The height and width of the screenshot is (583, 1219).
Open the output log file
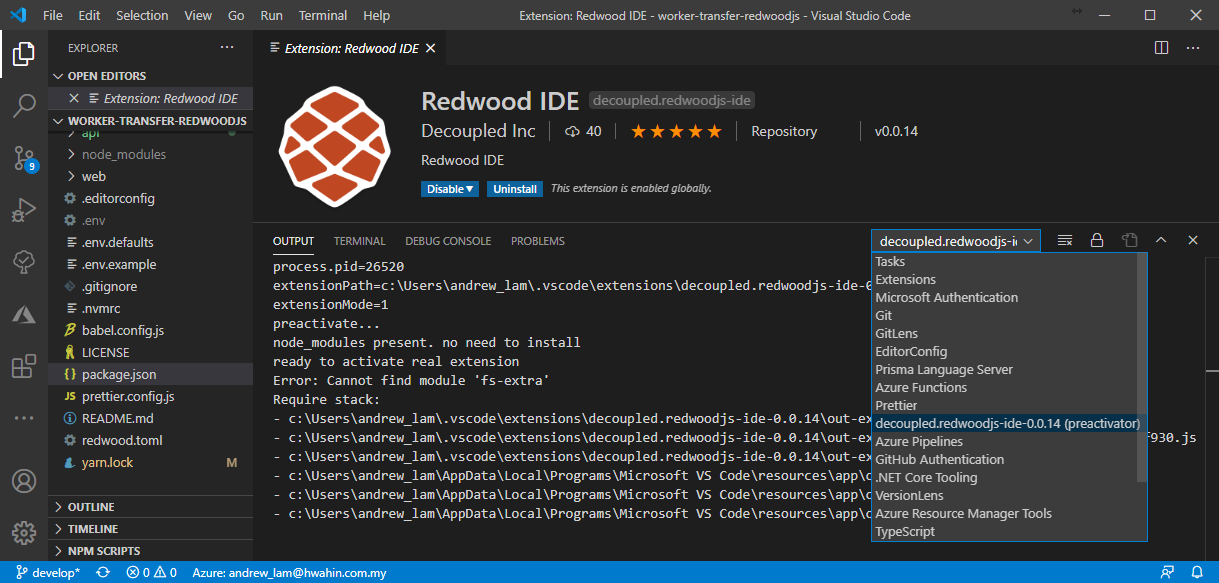click(1129, 241)
